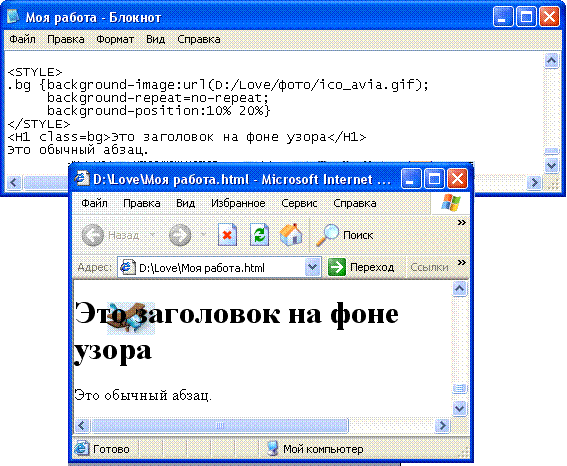Click the 'background-repeat=no-repeat;' line in Notepad

point(158,98)
